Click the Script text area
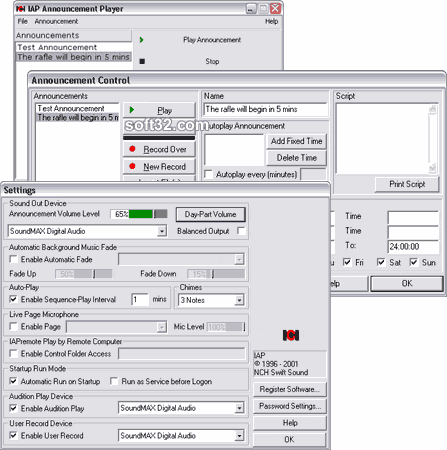 click(x=382, y=139)
